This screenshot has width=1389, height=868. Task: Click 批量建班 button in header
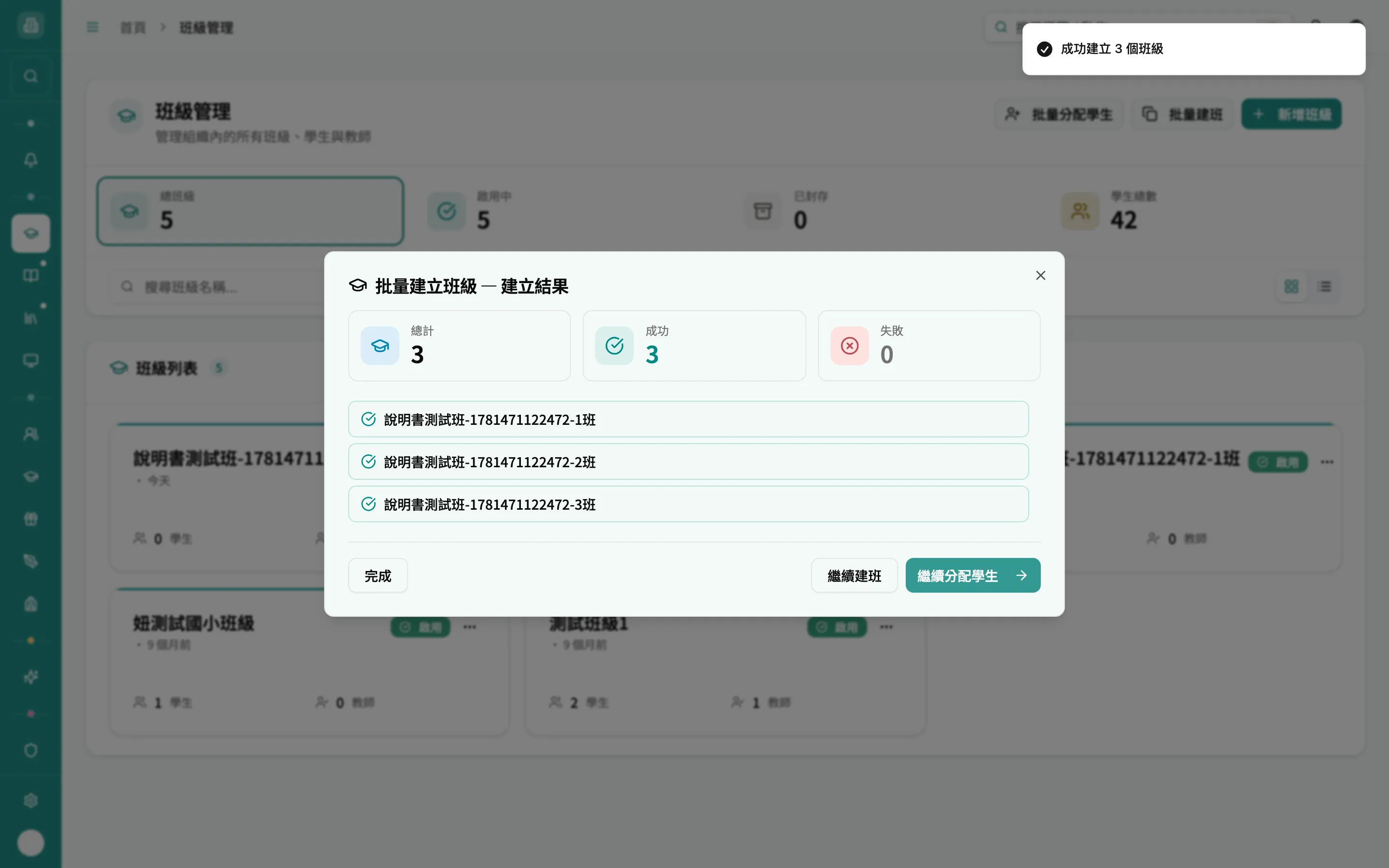point(1183,114)
